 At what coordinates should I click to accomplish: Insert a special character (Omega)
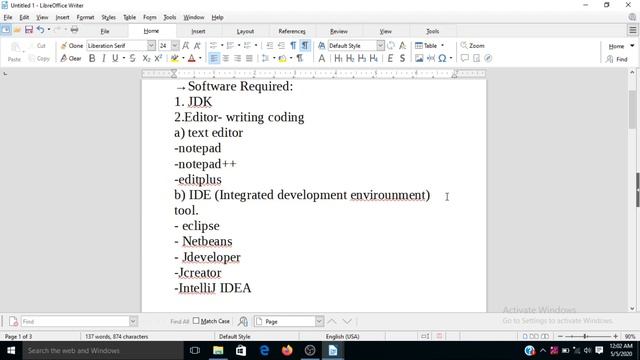click(x=442, y=58)
